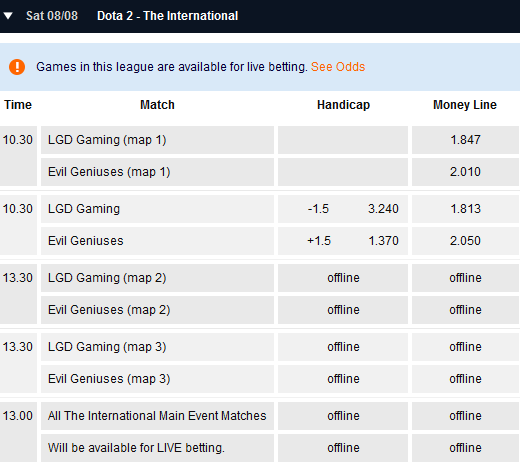Click offline money line for Evil Geniuses map 2
The image size is (520, 464).
465,310
